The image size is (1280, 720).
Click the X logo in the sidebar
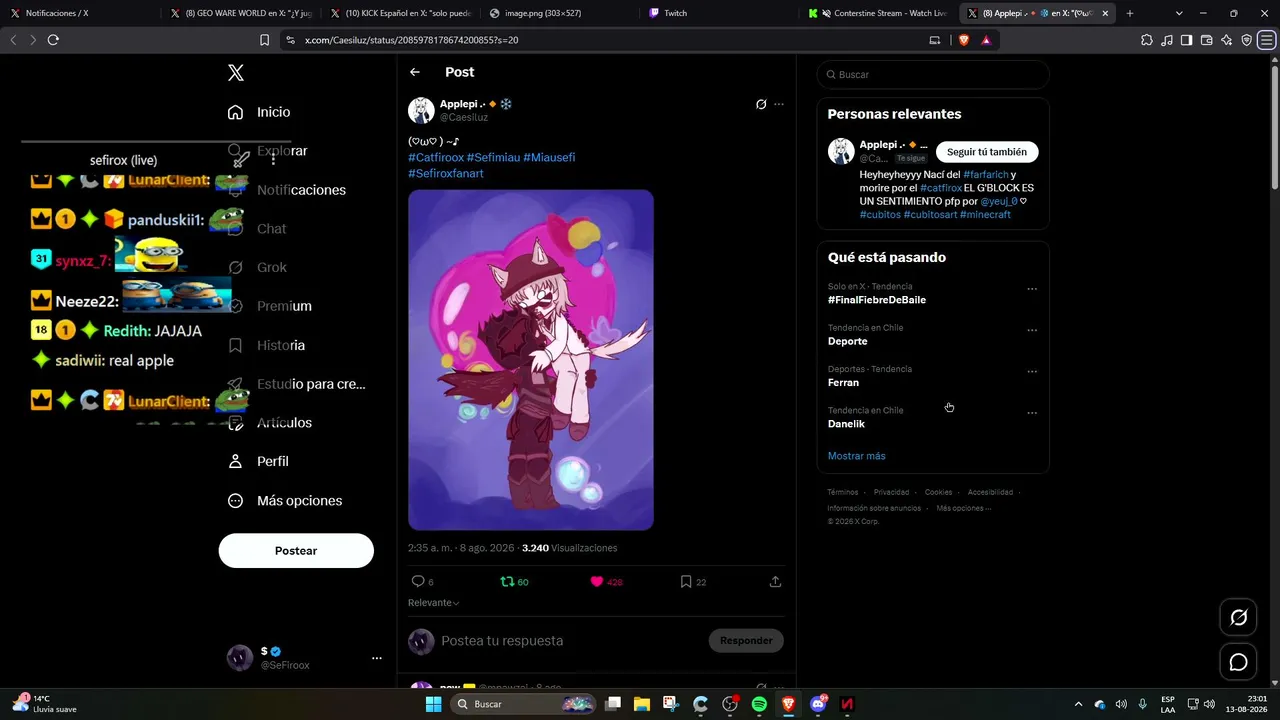[236, 73]
